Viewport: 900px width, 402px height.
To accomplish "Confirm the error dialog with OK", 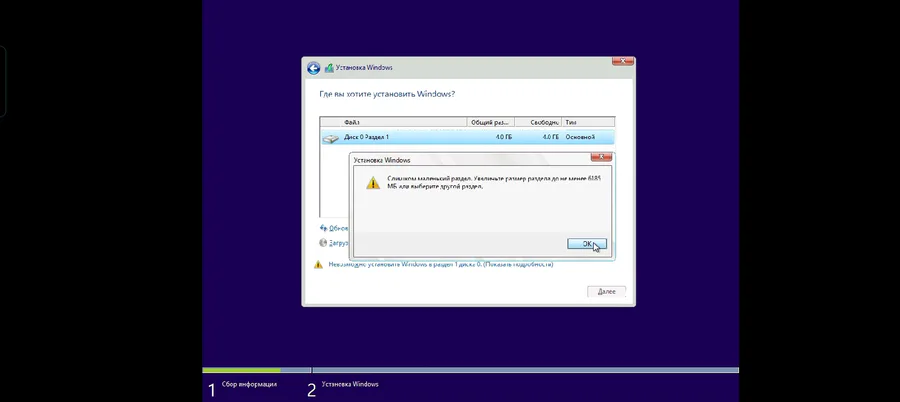I will [x=587, y=244].
